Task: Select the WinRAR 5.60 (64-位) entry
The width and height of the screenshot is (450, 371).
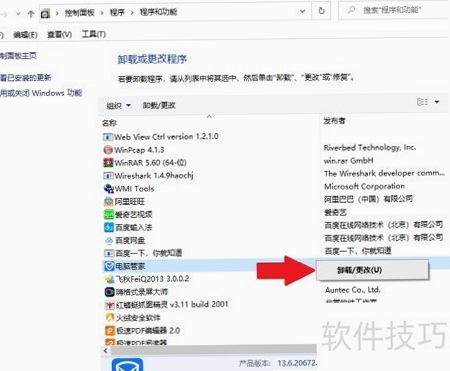Action: [150, 163]
